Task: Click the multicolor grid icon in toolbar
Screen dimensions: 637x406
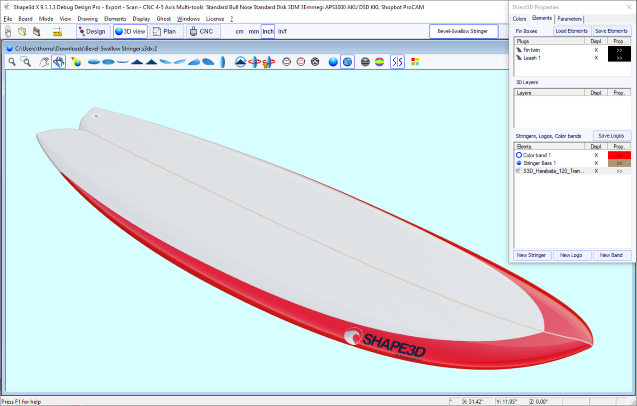Action: 415,62
